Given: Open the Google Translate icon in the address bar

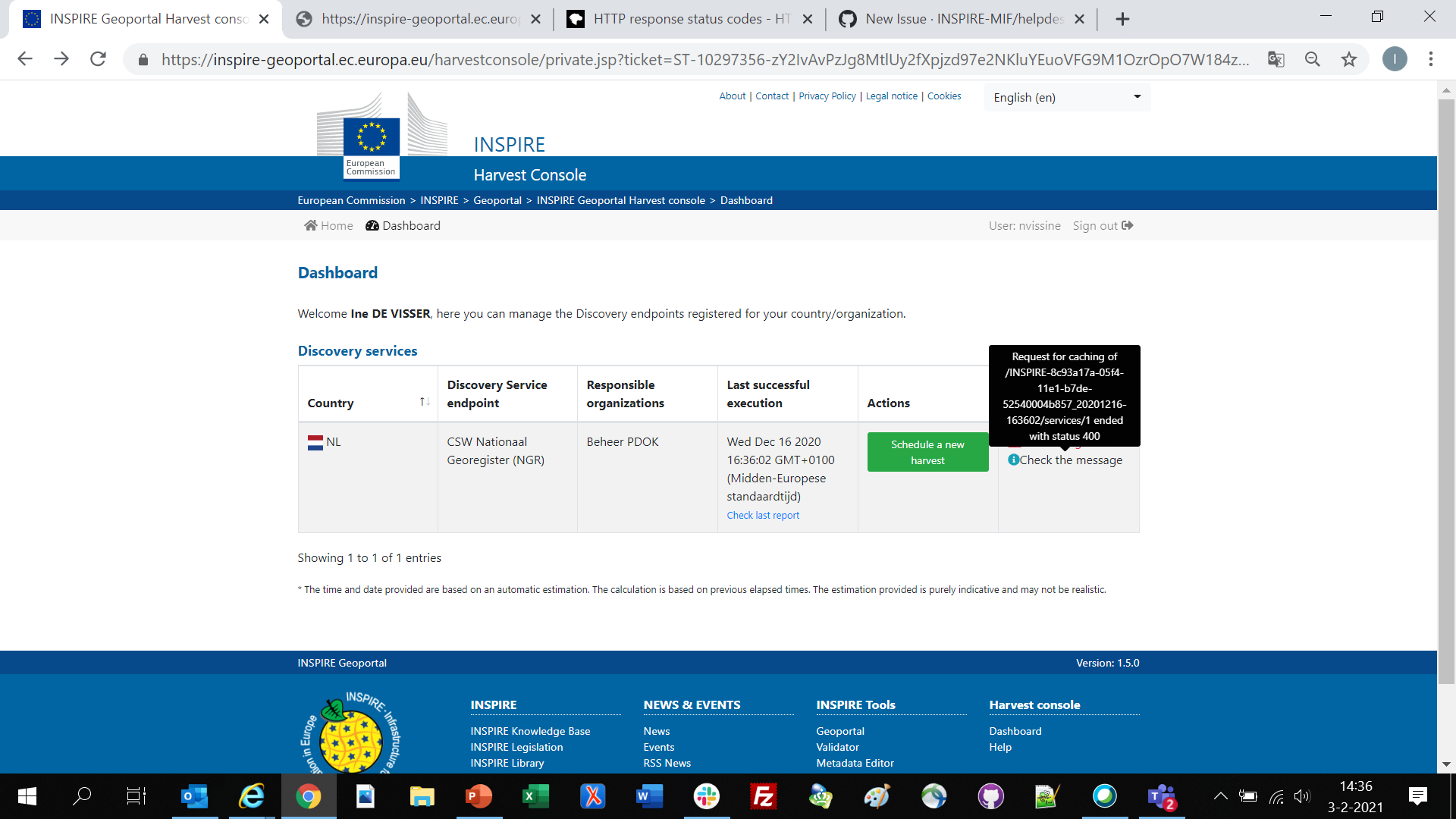Looking at the screenshot, I should click(x=1276, y=59).
